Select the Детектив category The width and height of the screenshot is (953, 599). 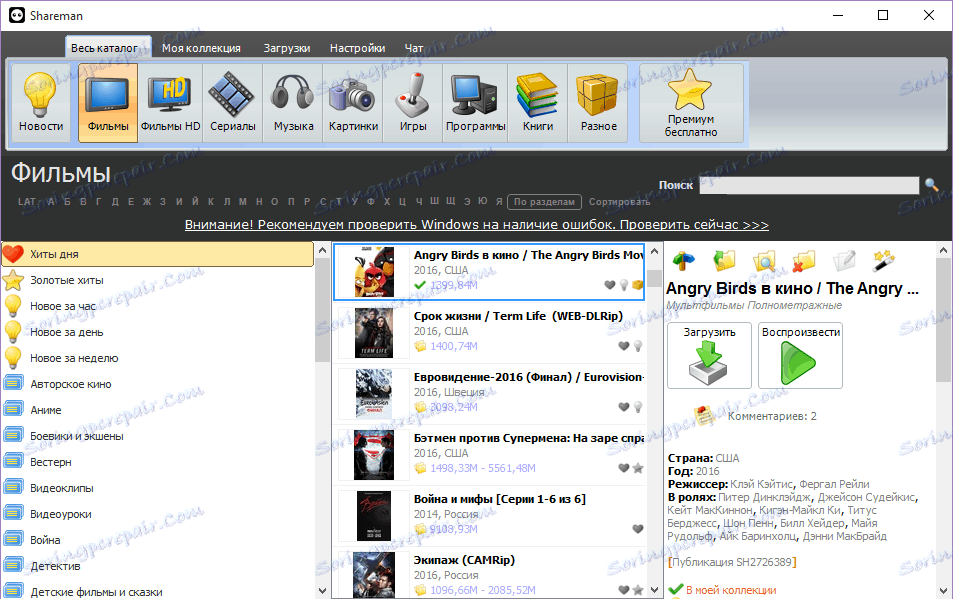point(157,566)
